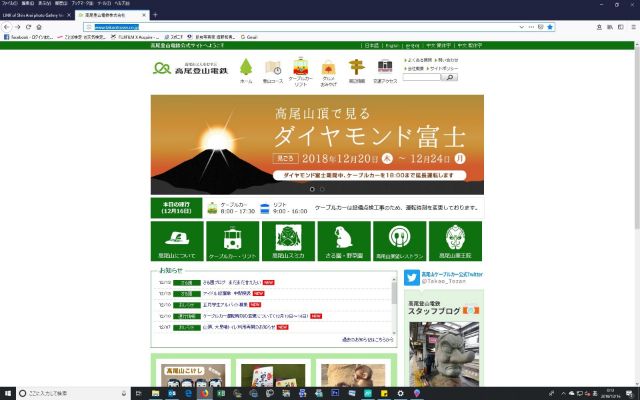Switch site language to English
640x400 pixels.
pyautogui.click(x=392, y=45)
